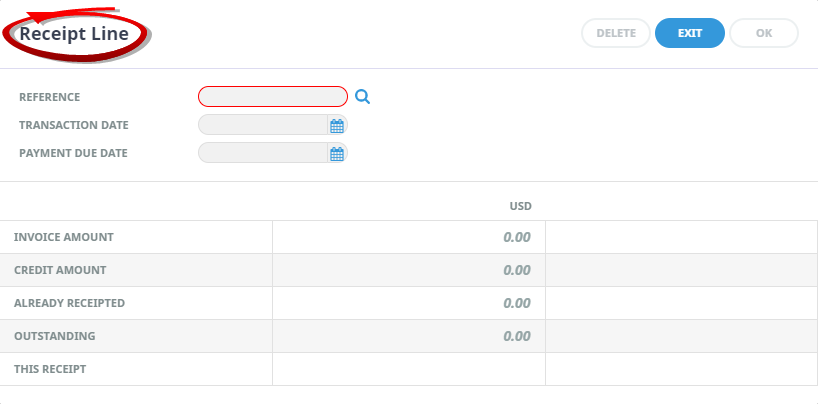Click the Reference input field
Screen dimensions: 818x404
273,97
